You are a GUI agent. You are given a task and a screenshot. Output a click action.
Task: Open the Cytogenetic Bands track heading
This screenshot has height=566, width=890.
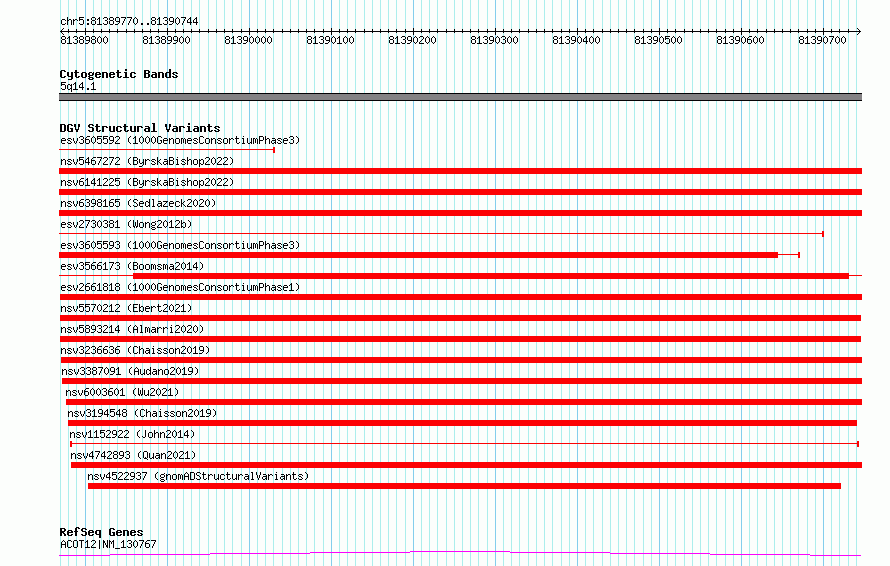pyautogui.click(x=119, y=74)
